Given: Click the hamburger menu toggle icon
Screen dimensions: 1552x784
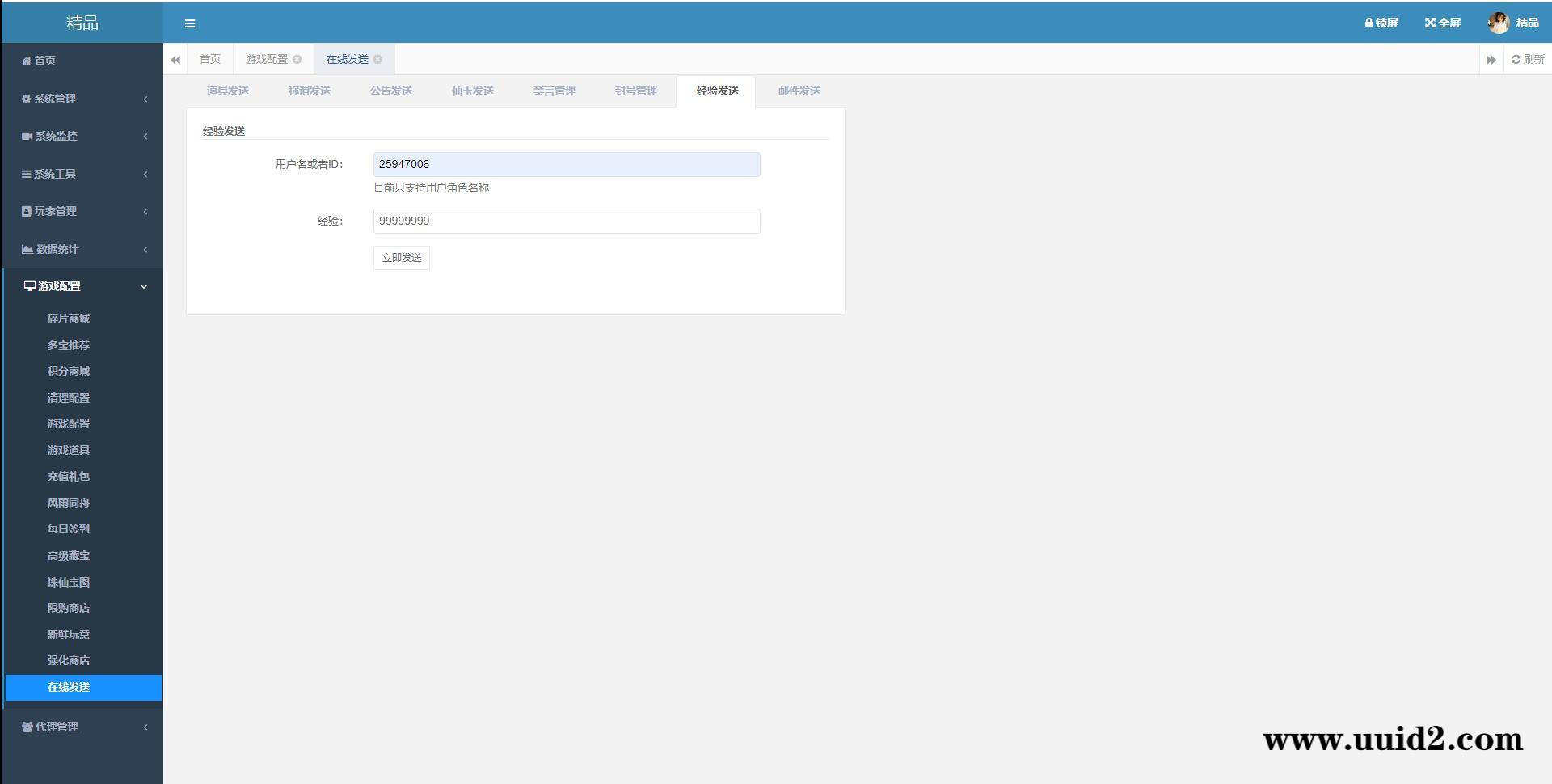Looking at the screenshot, I should (x=190, y=23).
